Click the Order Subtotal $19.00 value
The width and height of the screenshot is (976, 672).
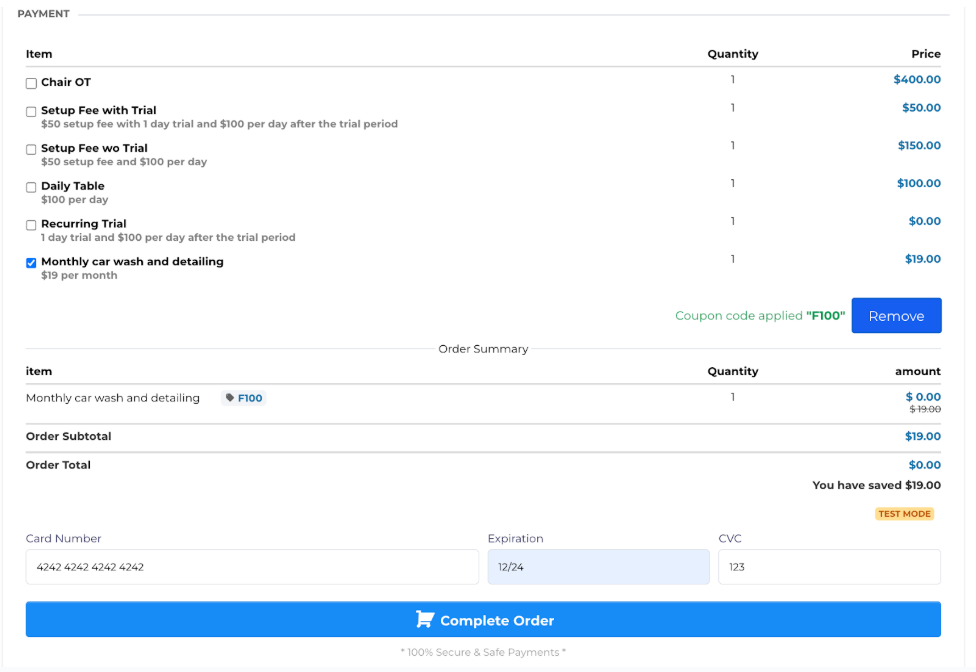click(923, 437)
